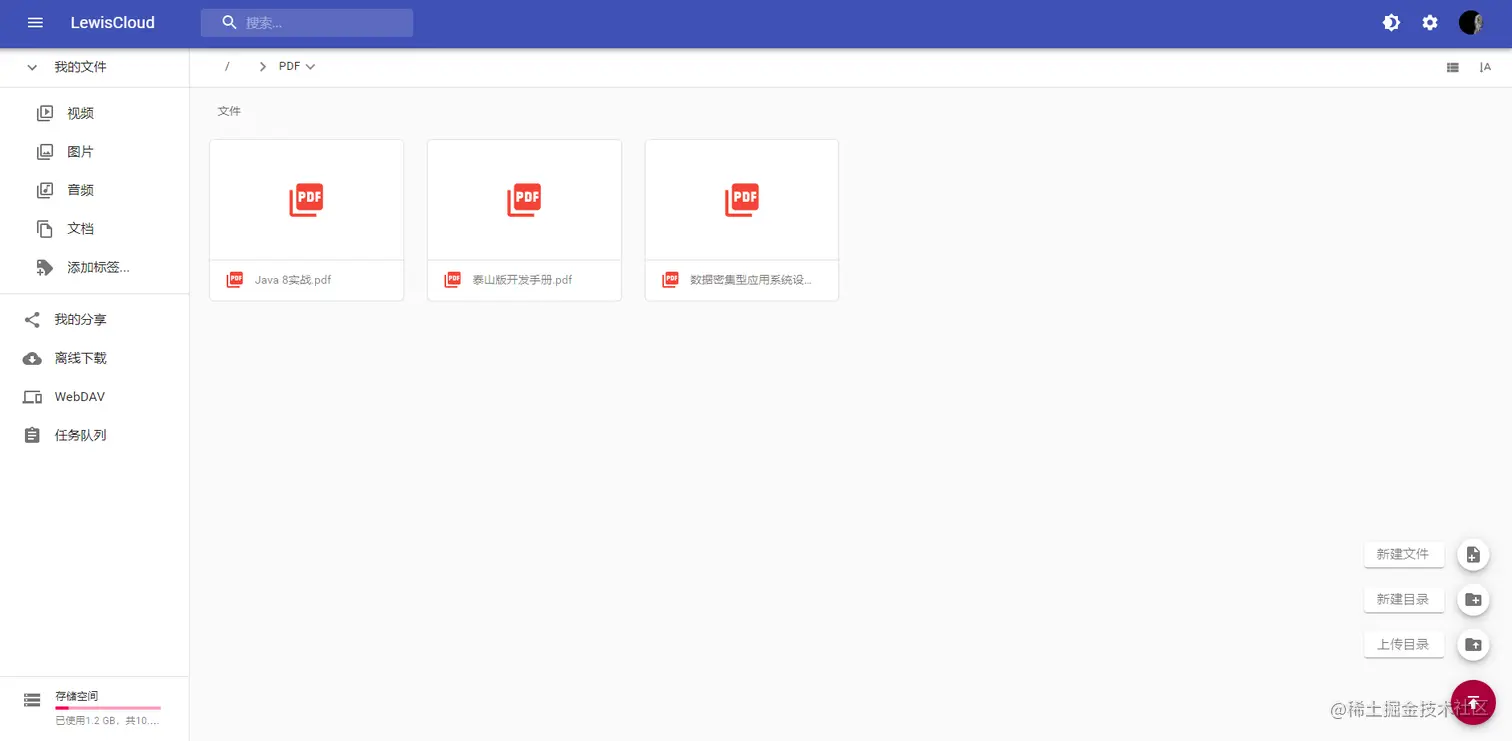1512x741 pixels.
Task: Click the user avatar profile picture
Action: [x=1470, y=23]
